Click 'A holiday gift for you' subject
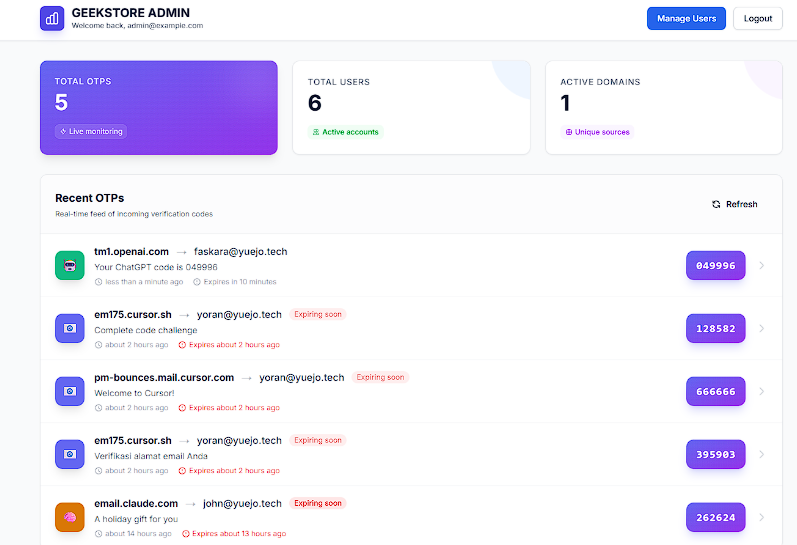 point(136,519)
